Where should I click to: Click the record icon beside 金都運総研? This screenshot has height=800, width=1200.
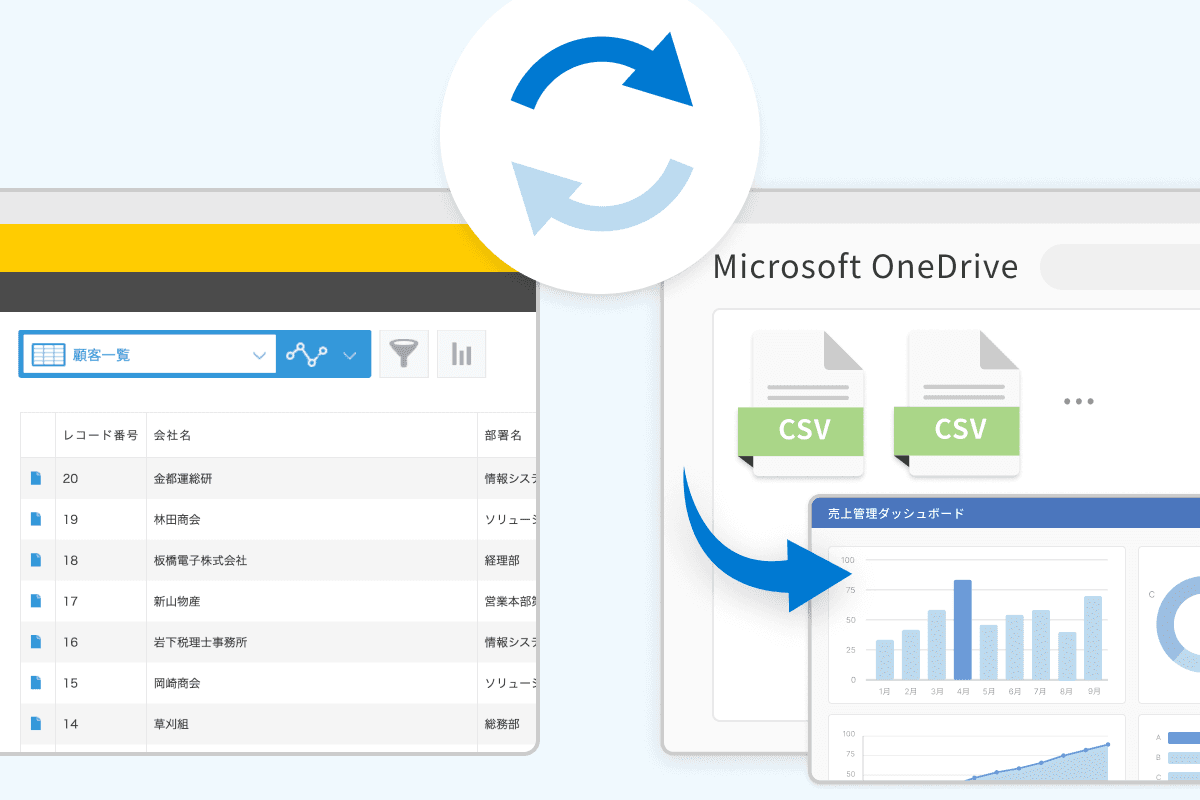(37, 478)
